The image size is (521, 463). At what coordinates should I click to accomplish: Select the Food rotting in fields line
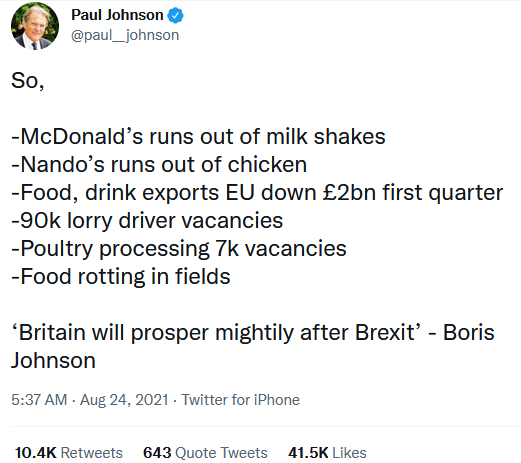point(121,277)
